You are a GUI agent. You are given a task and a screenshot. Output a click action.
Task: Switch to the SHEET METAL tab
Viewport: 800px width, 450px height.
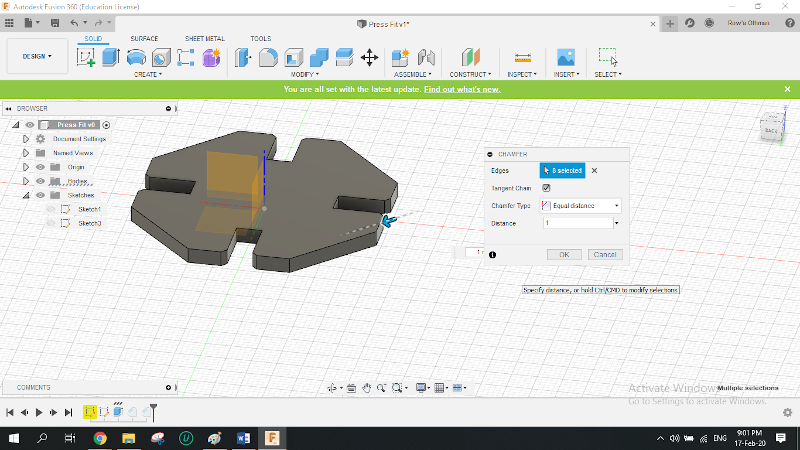point(205,39)
